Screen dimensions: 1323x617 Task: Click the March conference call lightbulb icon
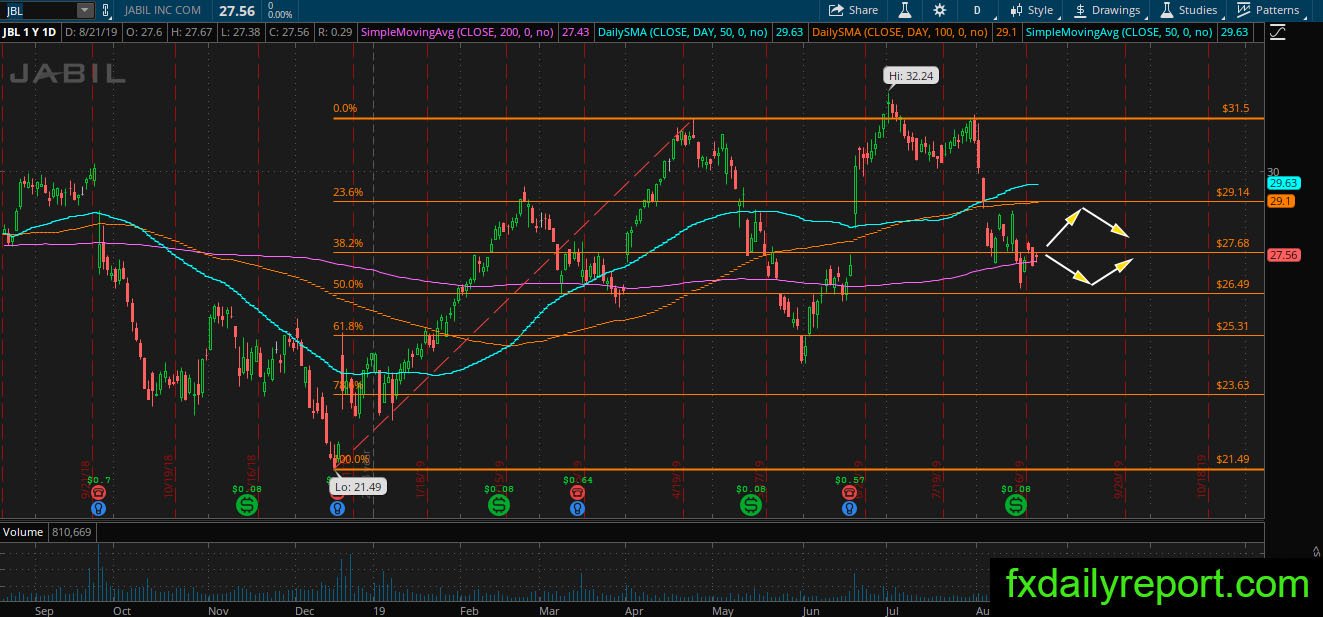pos(577,508)
